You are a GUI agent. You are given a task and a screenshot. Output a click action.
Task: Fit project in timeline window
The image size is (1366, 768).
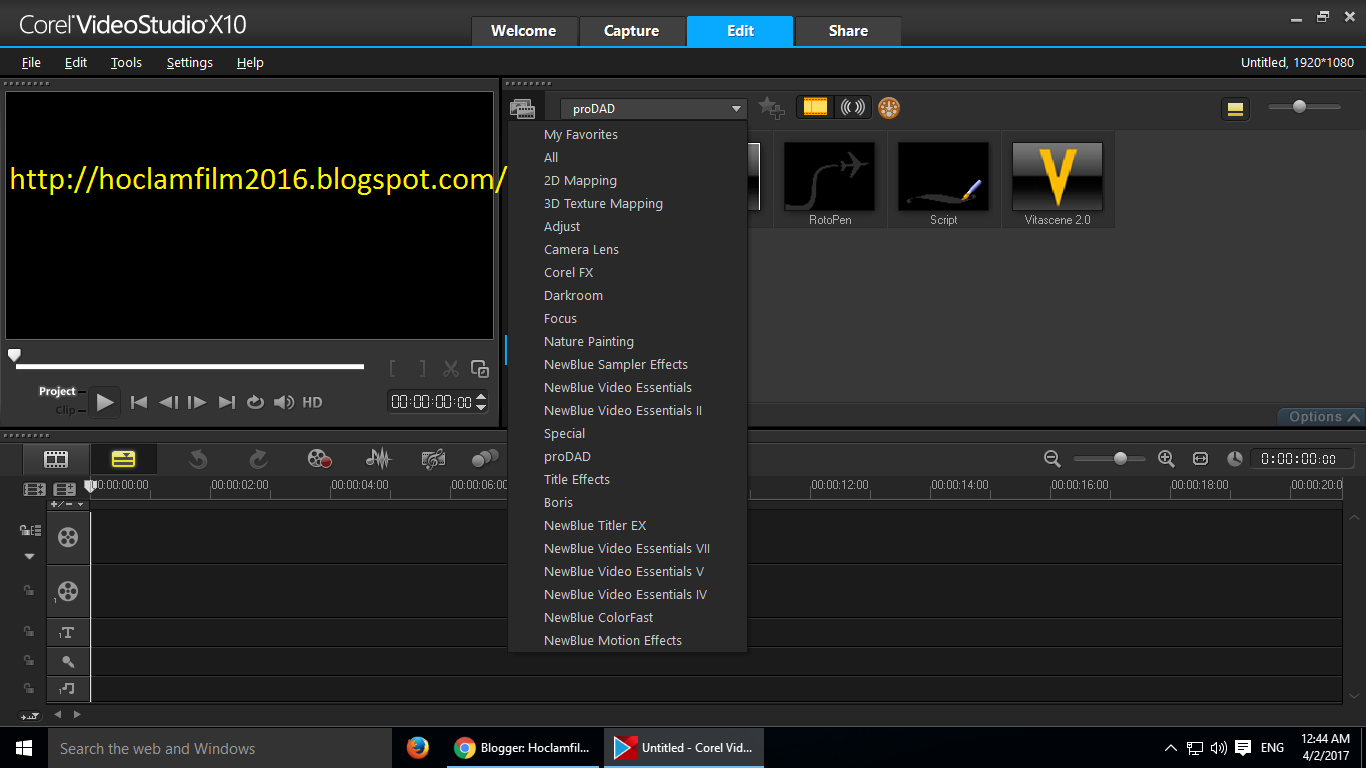coord(1200,458)
